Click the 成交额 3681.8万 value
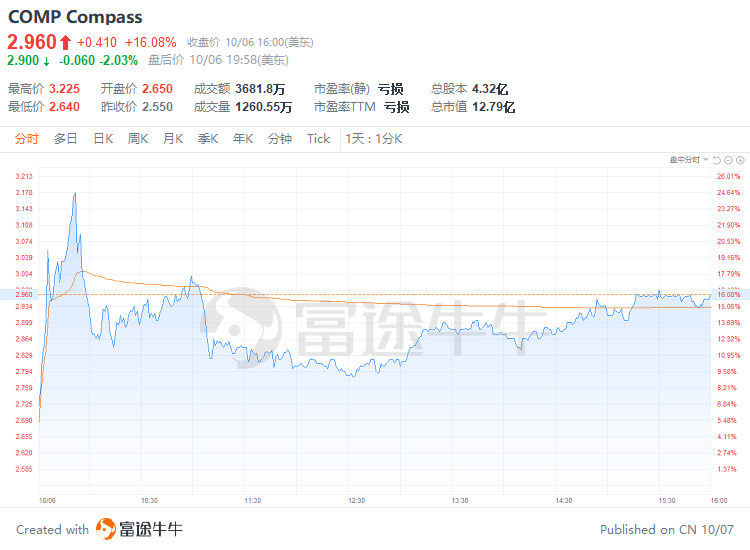This screenshot has width=750, height=550. tap(260, 89)
